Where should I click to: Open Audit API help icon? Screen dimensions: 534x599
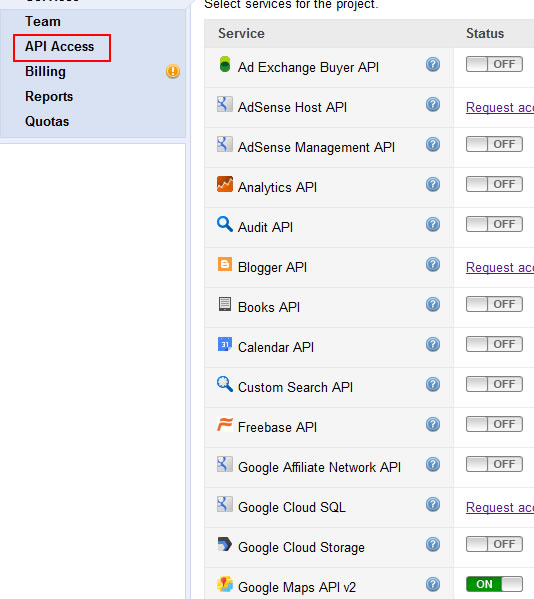[433, 224]
